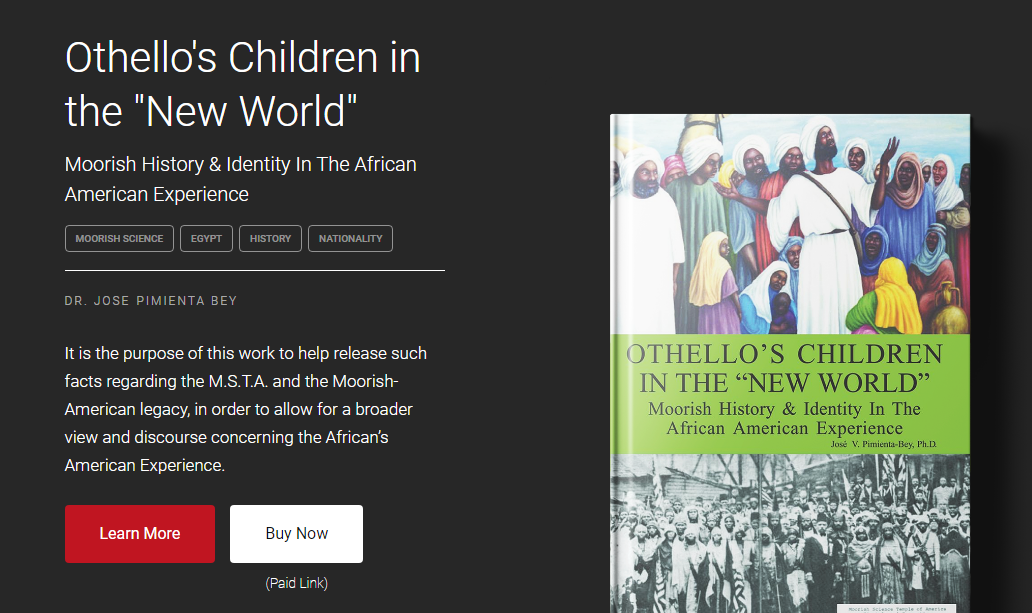Click the divider line beneath the tags
The width and height of the screenshot is (1032, 613).
255,270
